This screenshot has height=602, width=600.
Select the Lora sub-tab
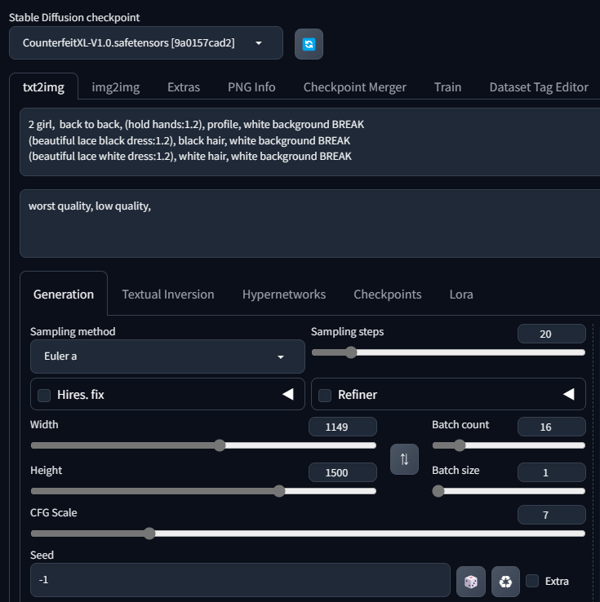(x=461, y=294)
